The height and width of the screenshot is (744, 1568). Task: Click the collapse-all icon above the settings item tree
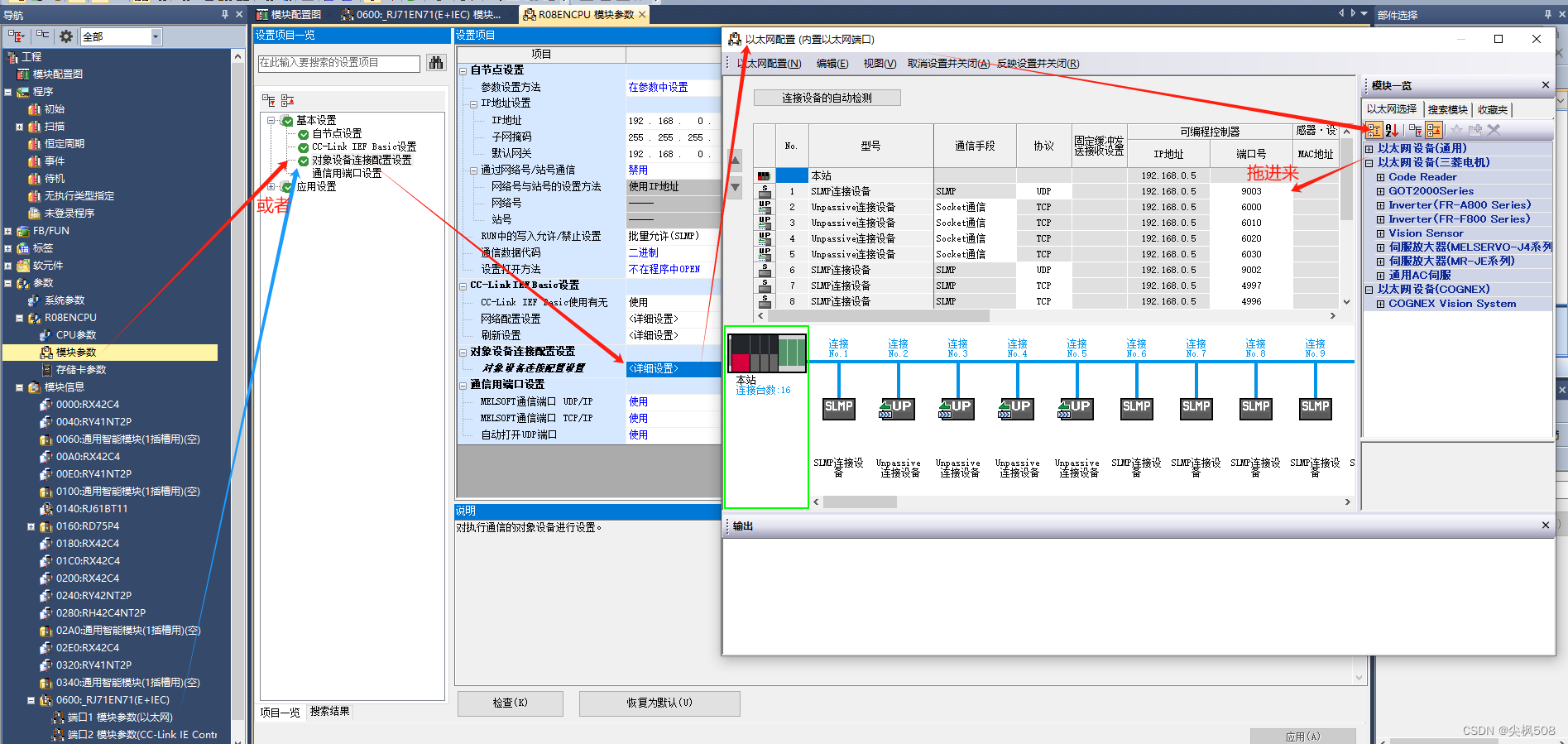[287, 100]
